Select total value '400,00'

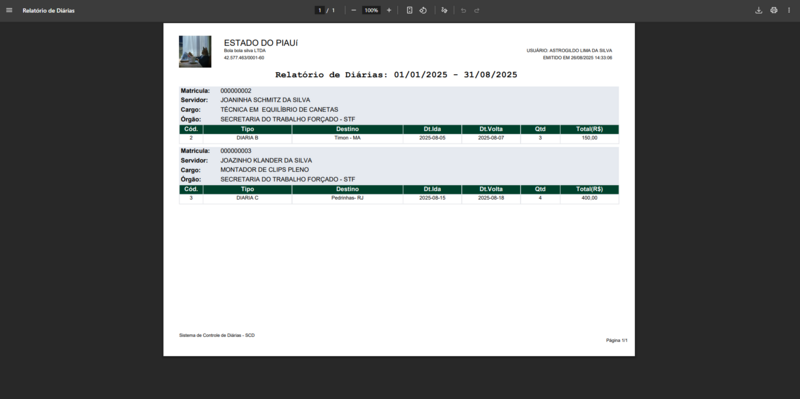[589, 198]
